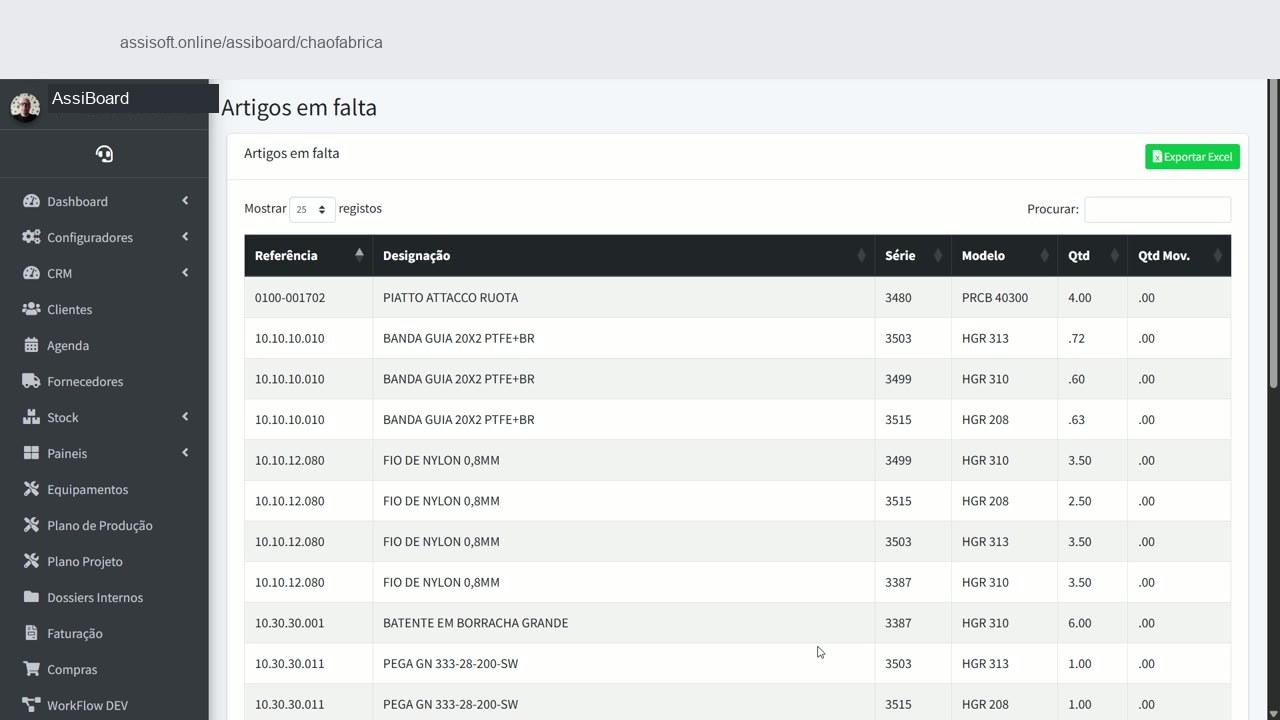Viewport: 1280px width, 720px height.
Task: Open the headset support icon
Action: click(104, 154)
